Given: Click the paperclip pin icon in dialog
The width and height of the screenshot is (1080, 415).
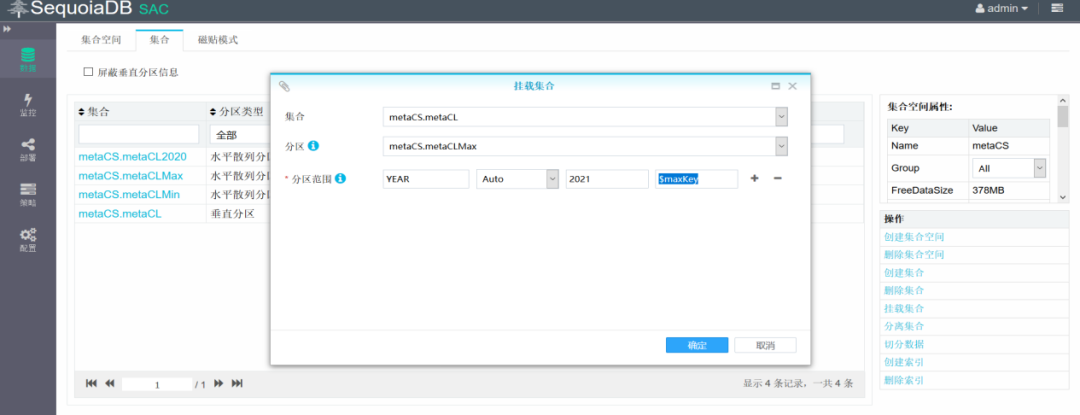Looking at the screenshot, I should (x=284, y=86).
